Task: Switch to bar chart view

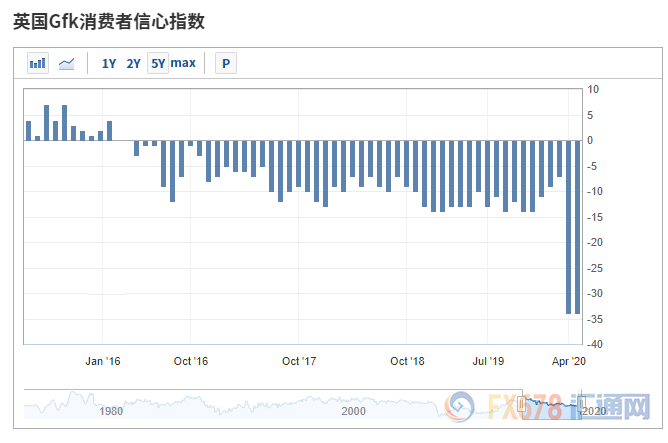Action: coord(38,64)
